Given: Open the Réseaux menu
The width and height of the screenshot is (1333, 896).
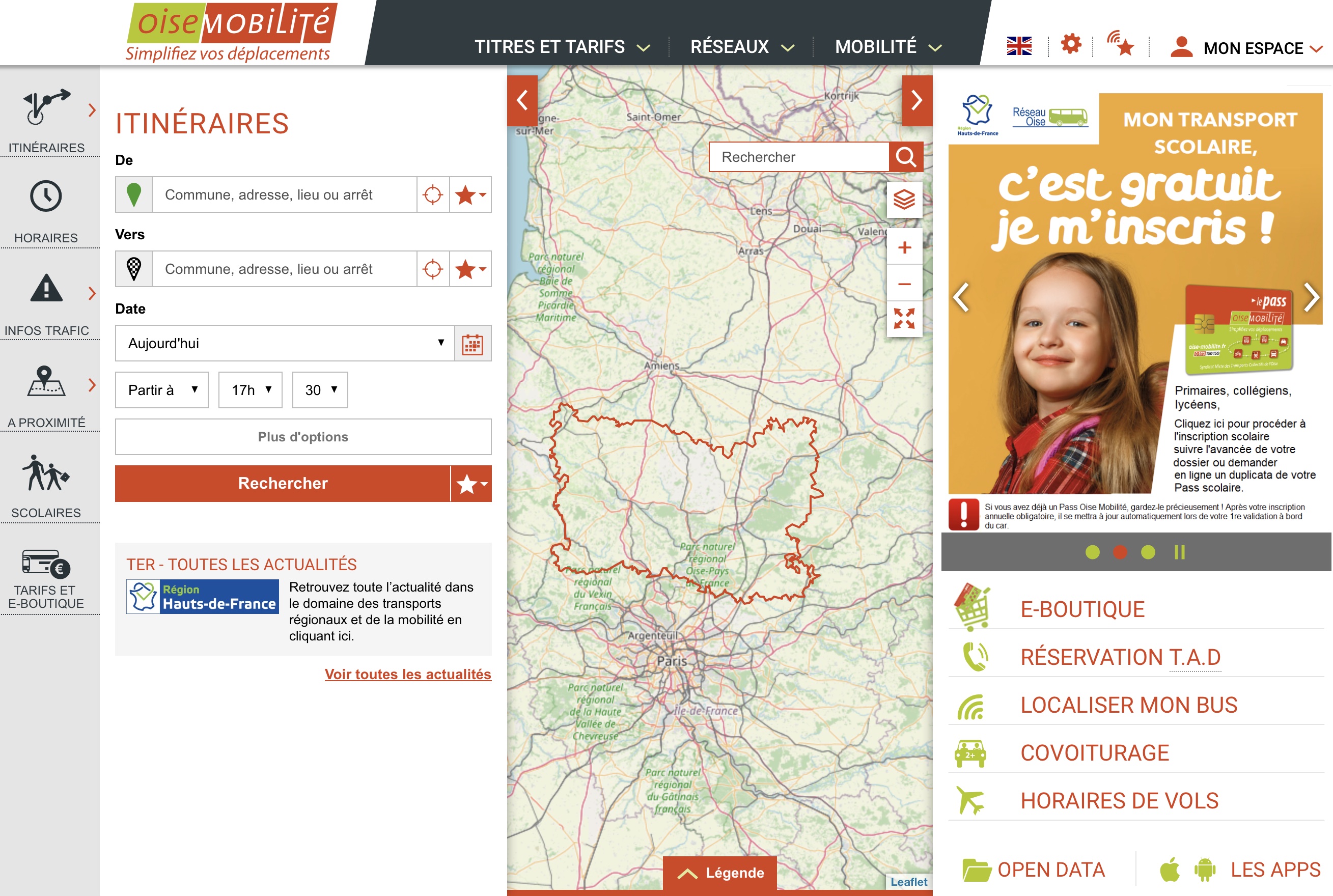Looking at the screenshot, I should (742, 47).
